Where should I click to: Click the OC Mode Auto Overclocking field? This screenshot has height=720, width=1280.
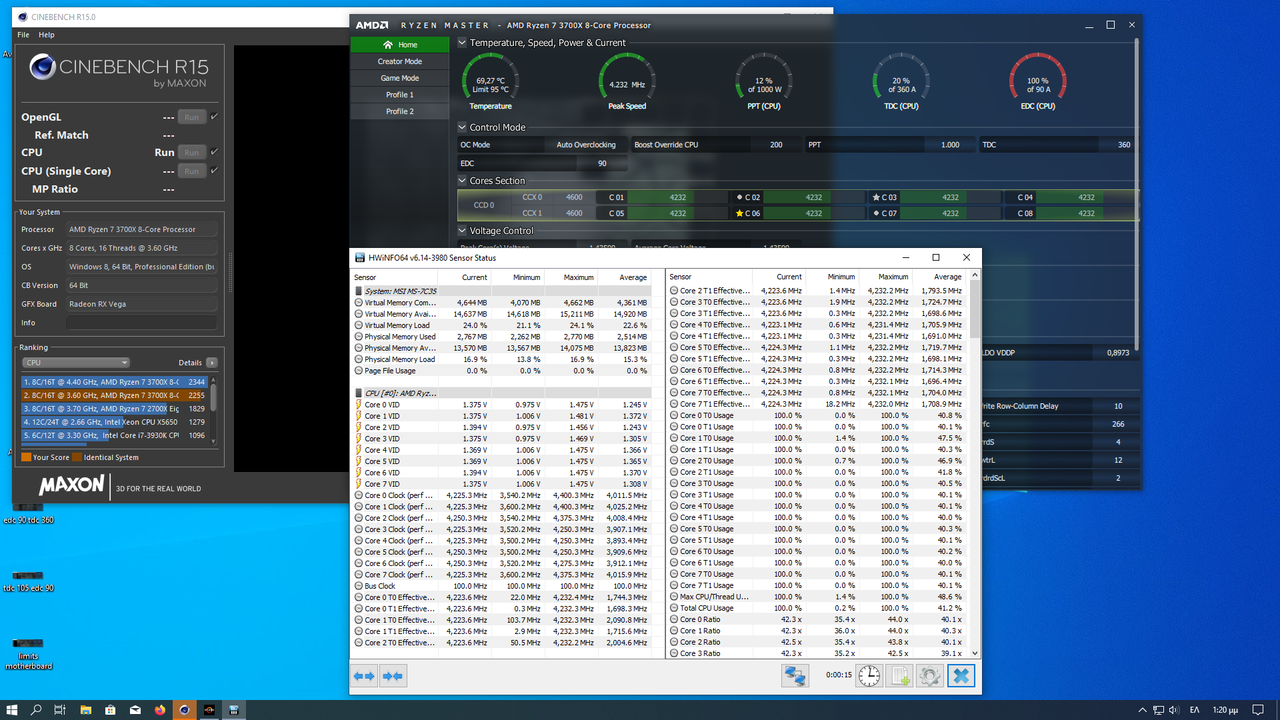pos(543,145)
